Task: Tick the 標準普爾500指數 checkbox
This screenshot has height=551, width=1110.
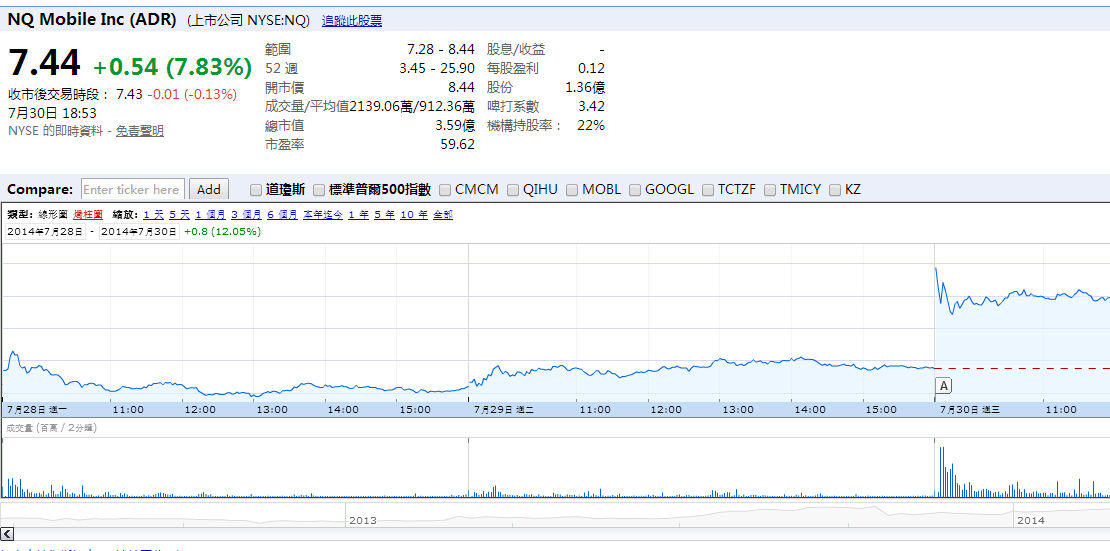Action: click(319, 190)
